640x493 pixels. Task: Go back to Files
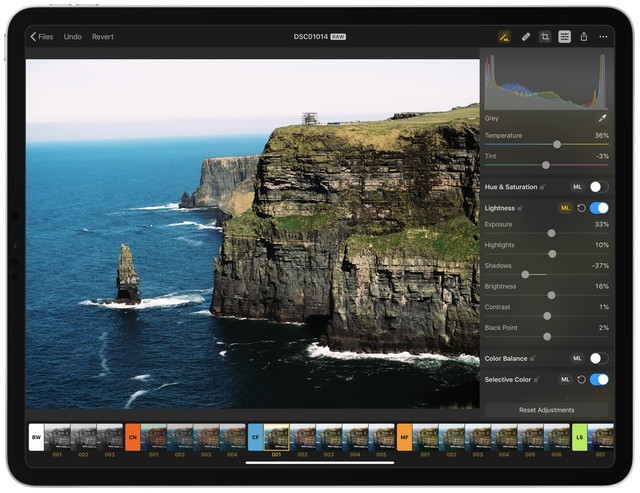43,37
